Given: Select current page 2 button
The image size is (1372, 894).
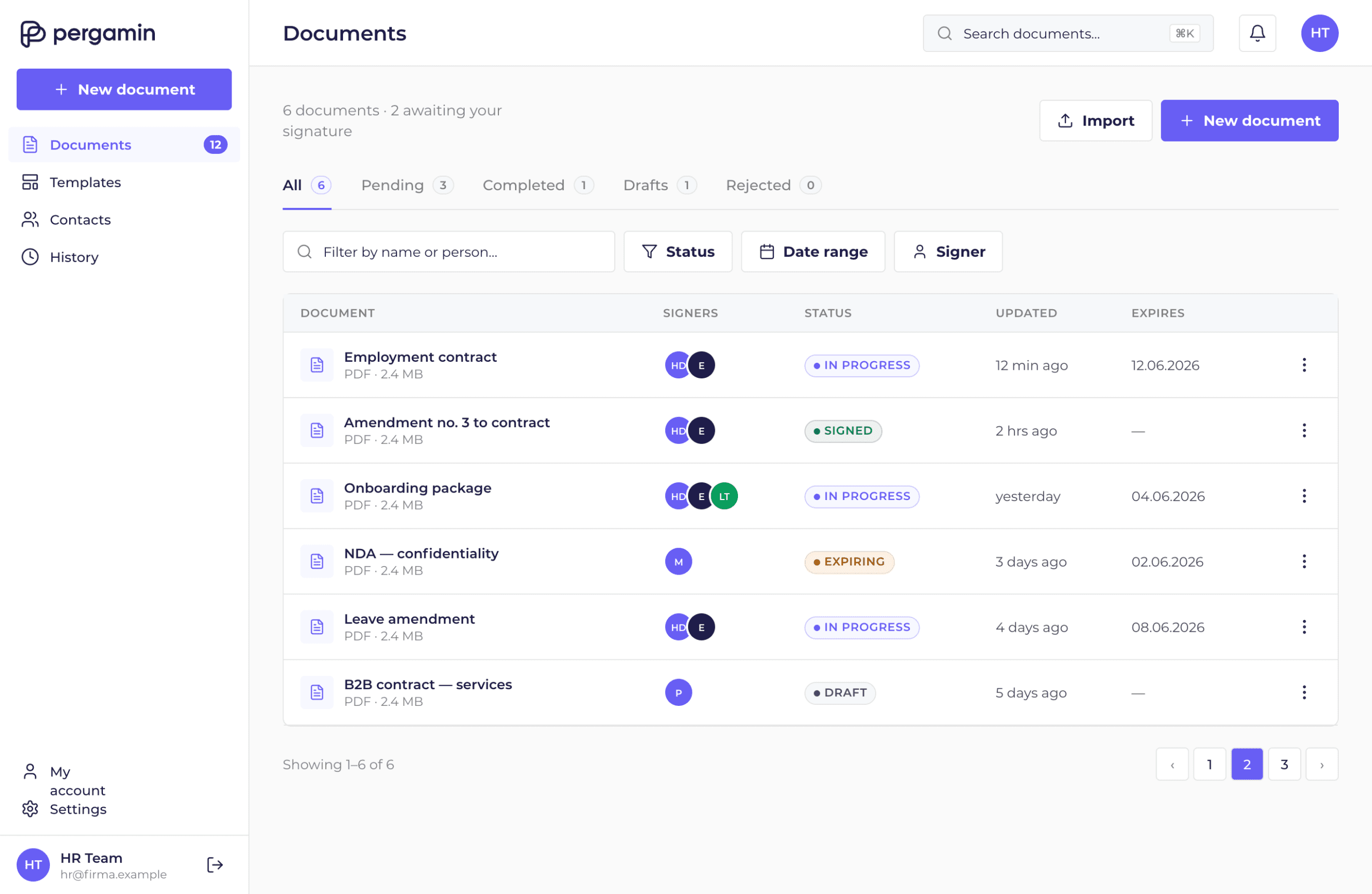Looking at the screenshot, I should point(1247,764).
